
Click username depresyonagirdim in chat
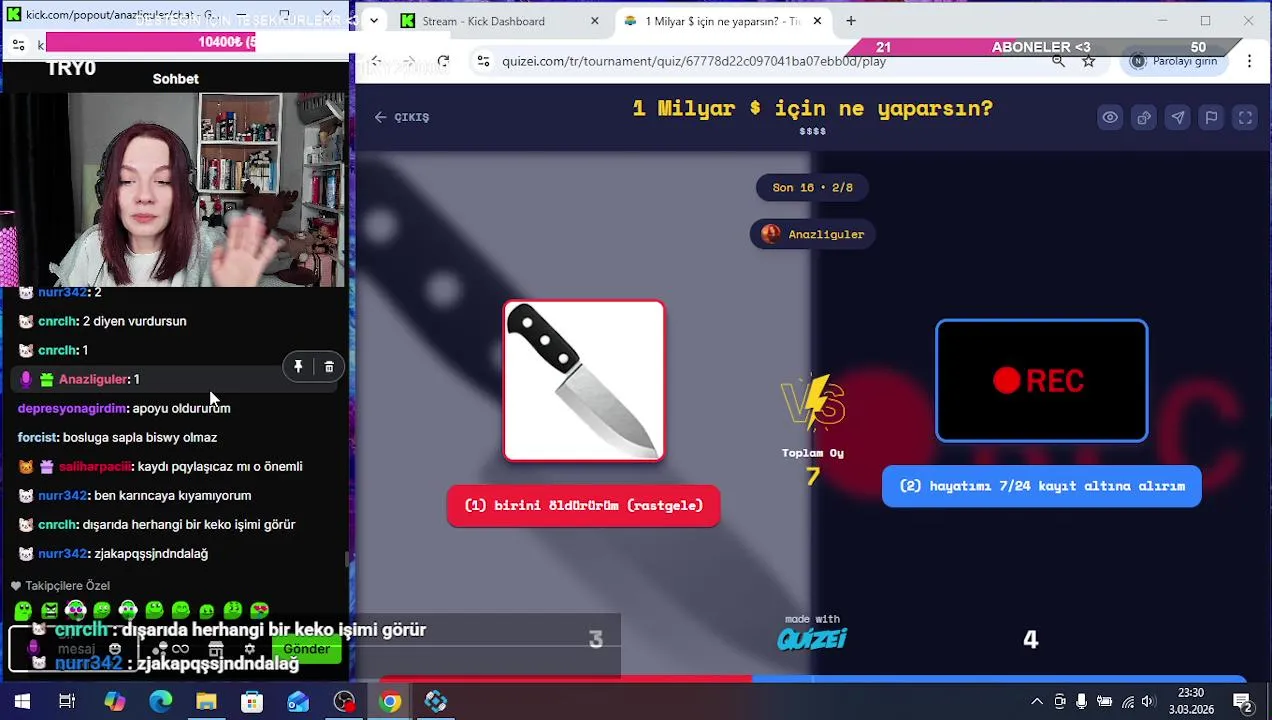point(72,408)
